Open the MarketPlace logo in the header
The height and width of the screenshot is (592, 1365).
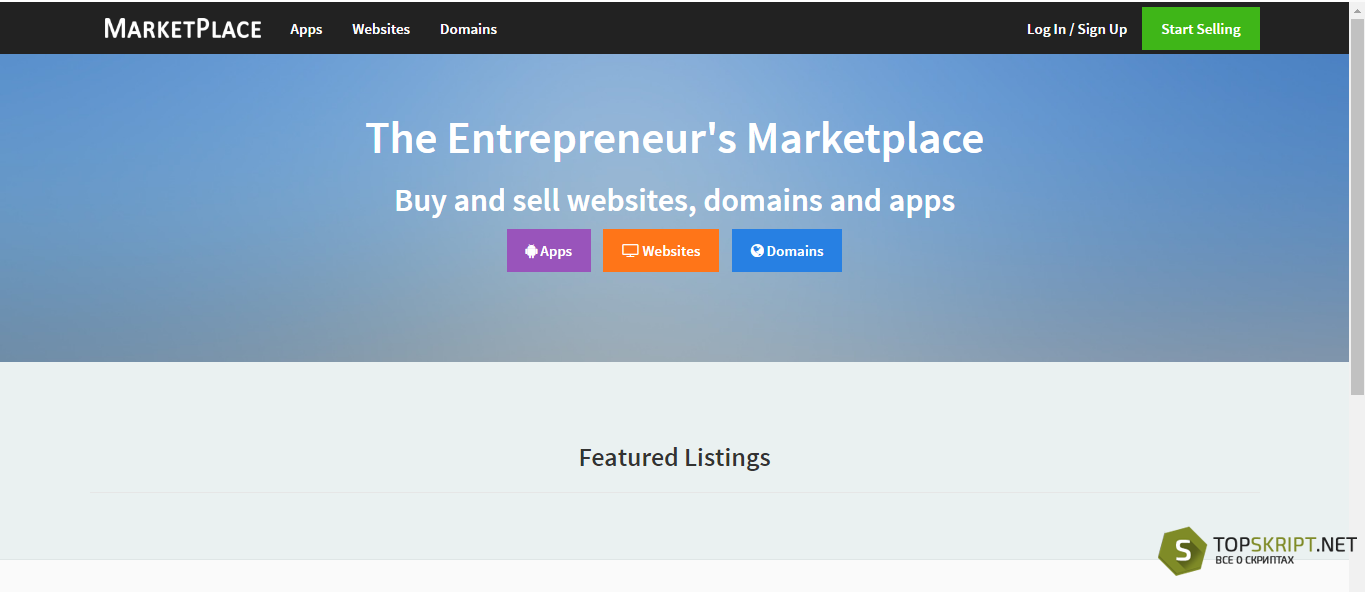tap(183, 28)
